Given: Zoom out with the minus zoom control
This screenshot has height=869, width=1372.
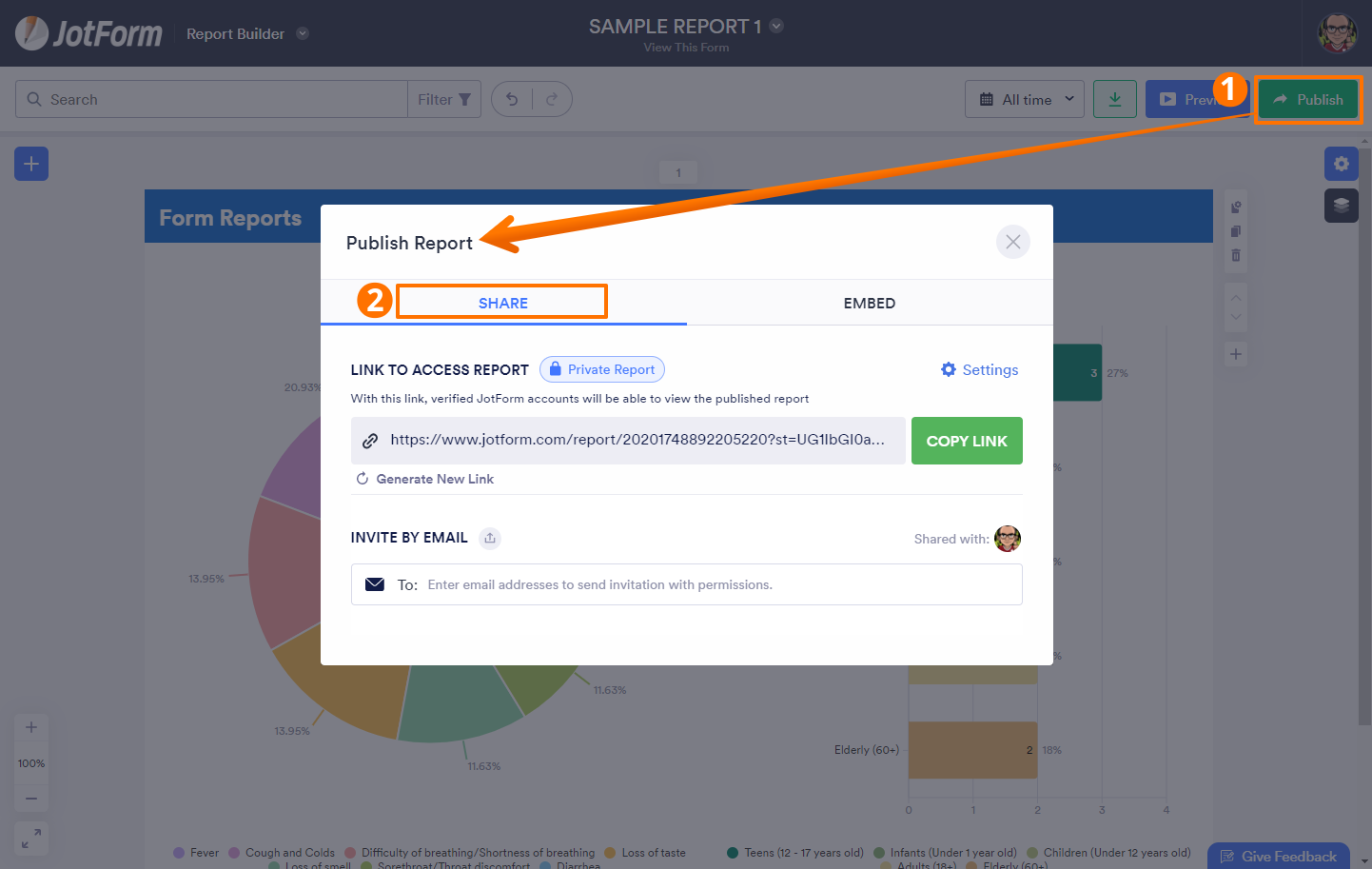Looking at the screenshot, I should point(31,798).
